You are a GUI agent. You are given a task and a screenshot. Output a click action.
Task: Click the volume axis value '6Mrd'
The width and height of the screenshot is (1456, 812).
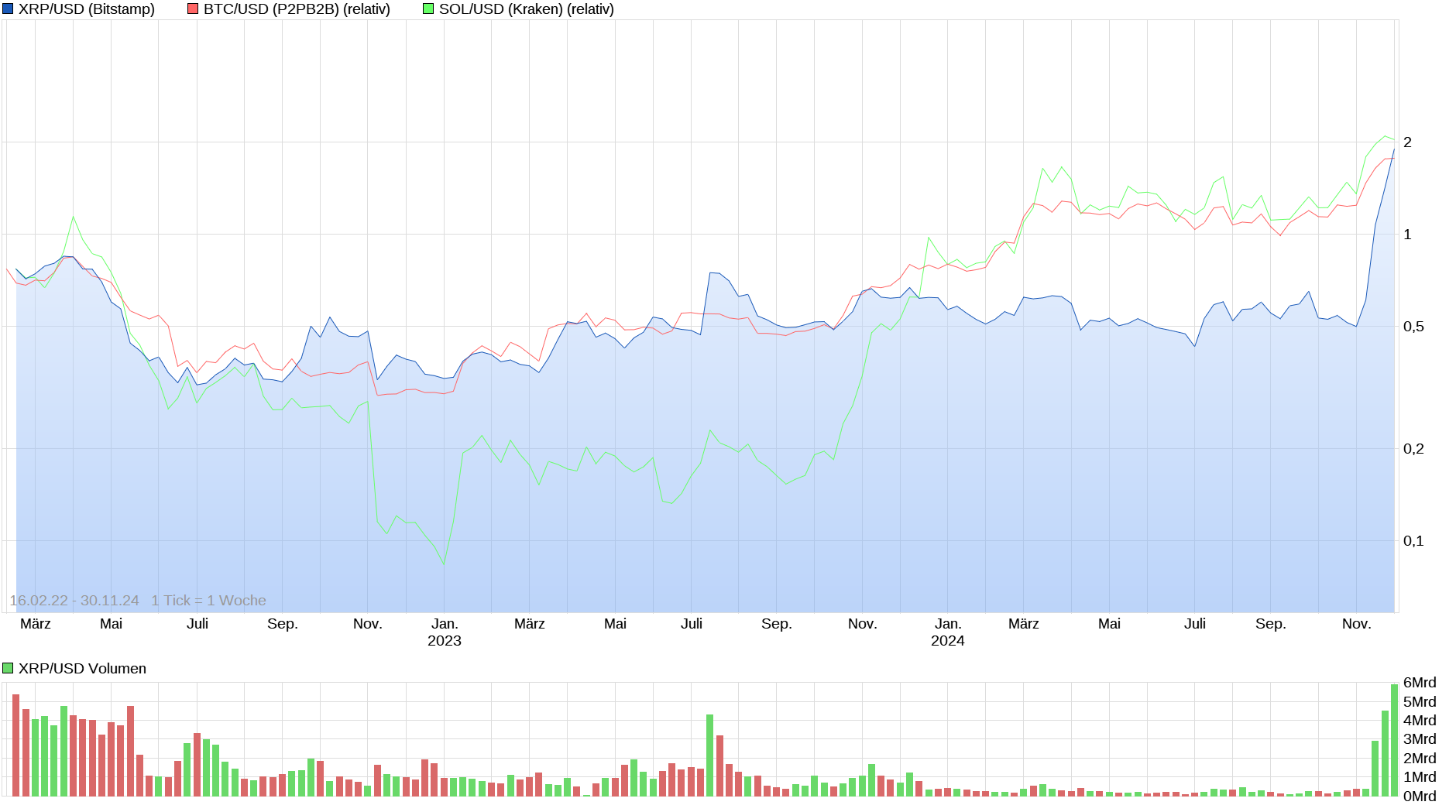[x=1420, y=683]
